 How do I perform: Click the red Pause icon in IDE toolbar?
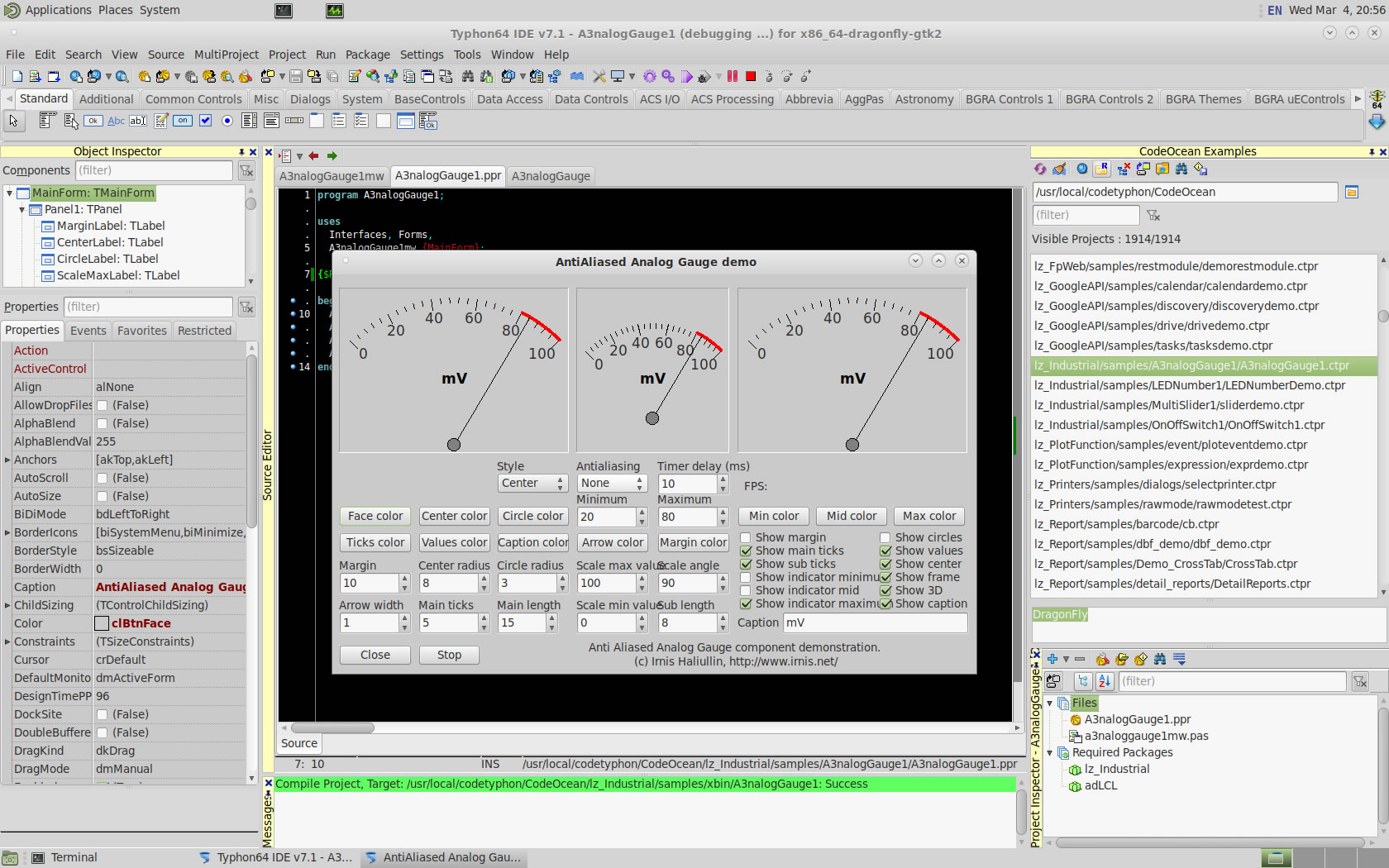point(732,76)
